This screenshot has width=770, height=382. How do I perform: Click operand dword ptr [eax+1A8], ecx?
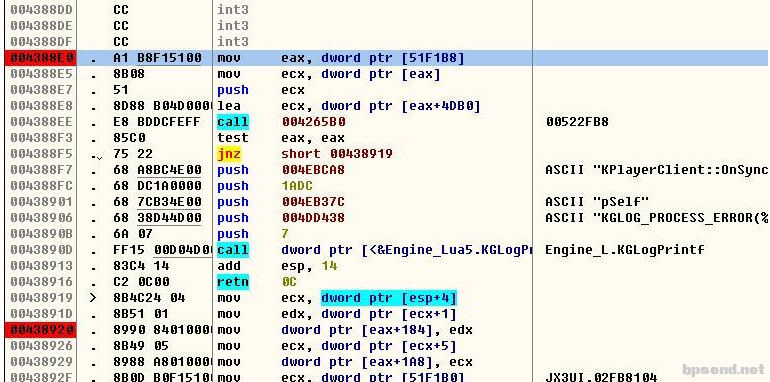coord(377,362)
